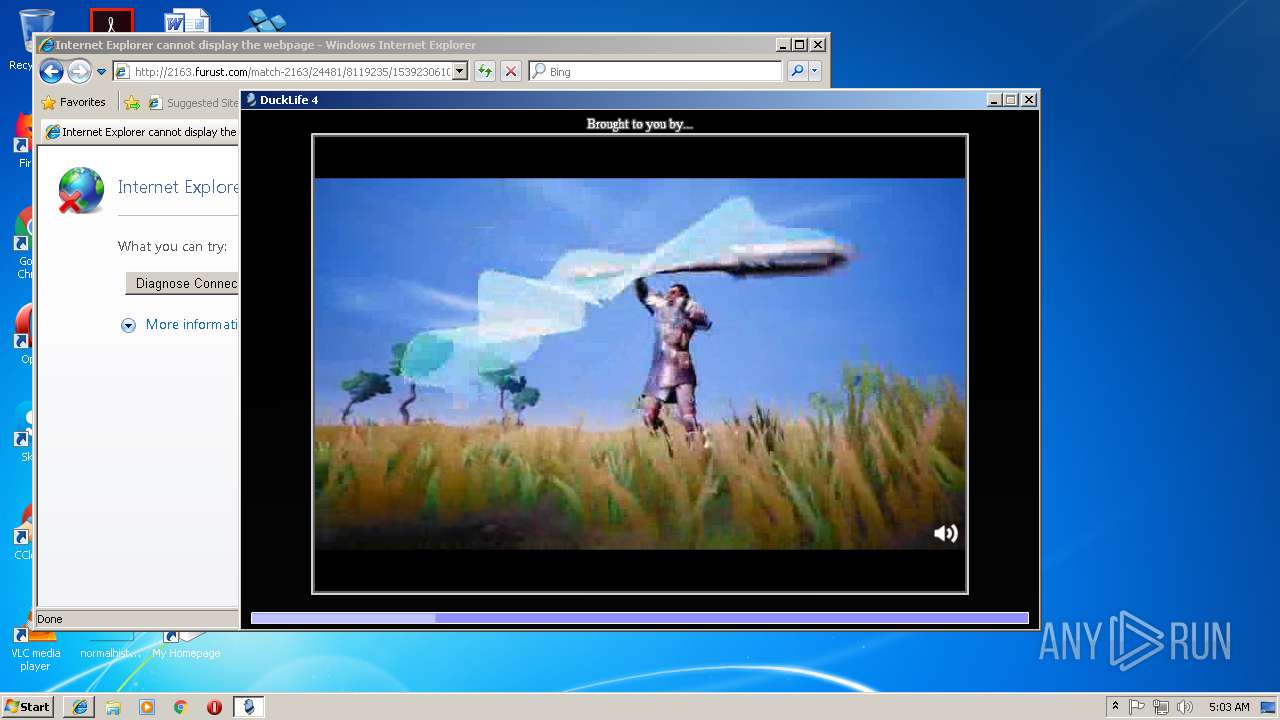Open the My Homepage desktop shortcut

tap(186, 645)
